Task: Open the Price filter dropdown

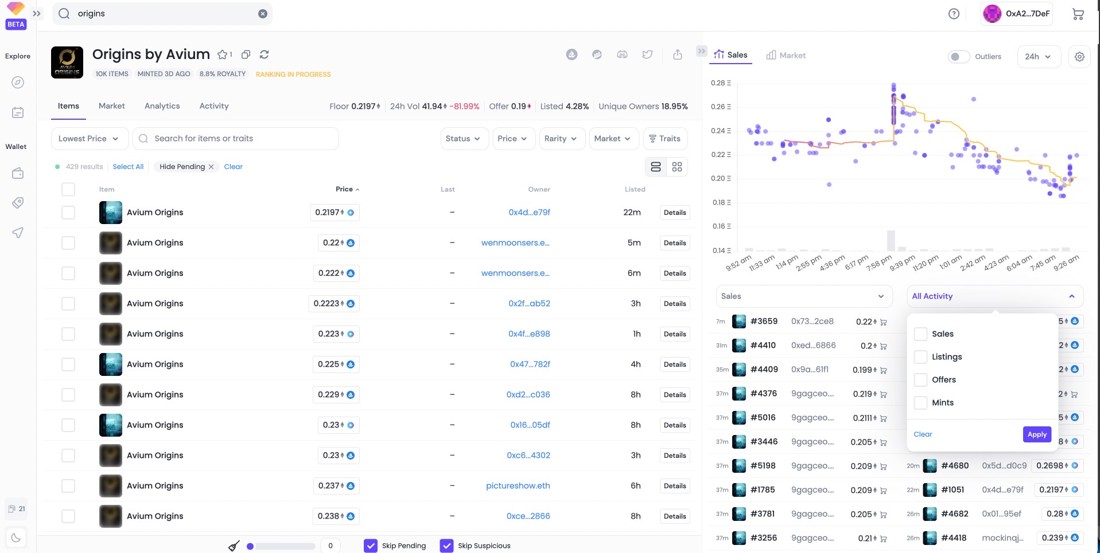Action: (514, 138)
